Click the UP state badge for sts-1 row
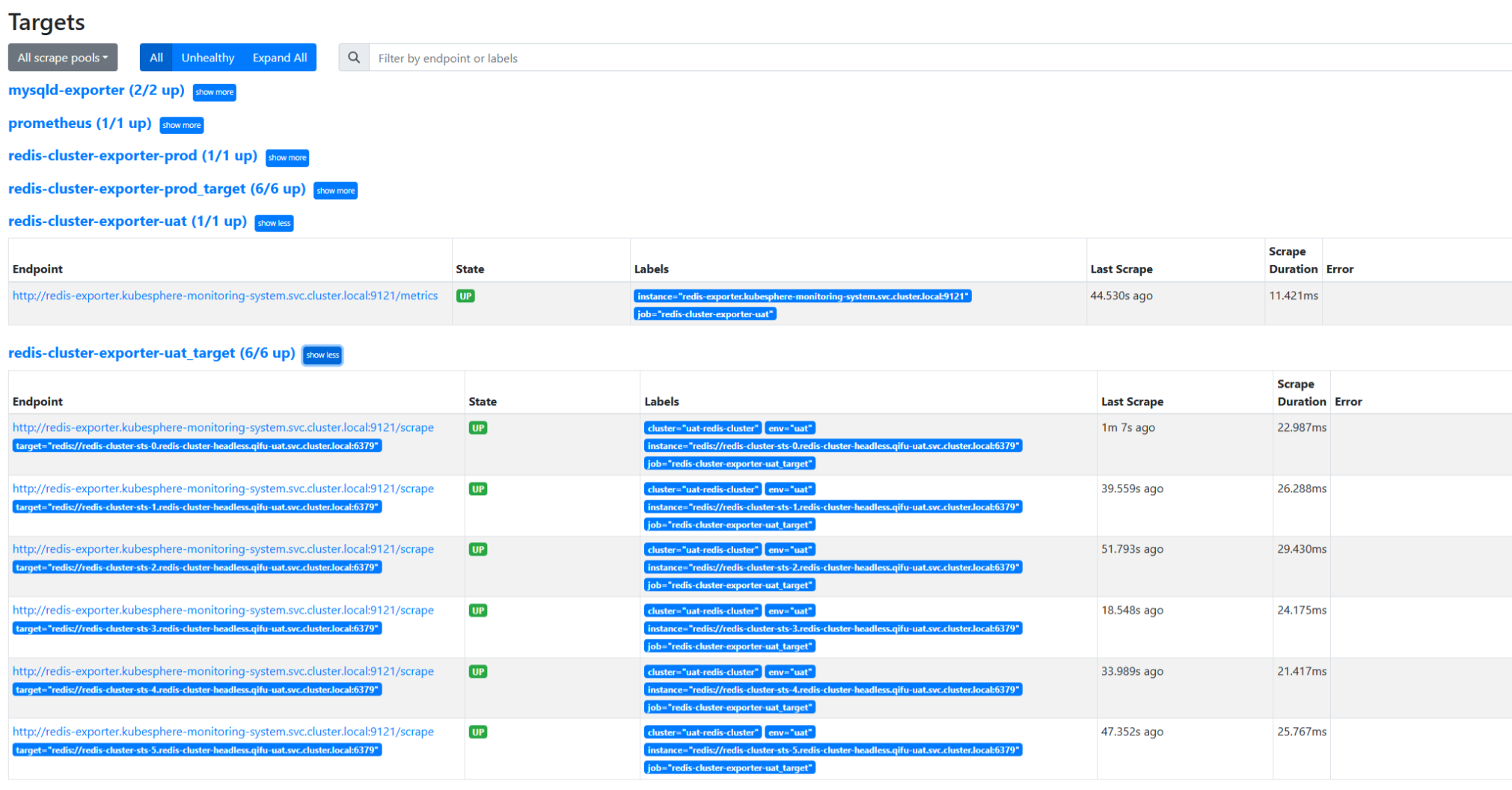This screenshot has height=790, width=1512. point(478,489)
